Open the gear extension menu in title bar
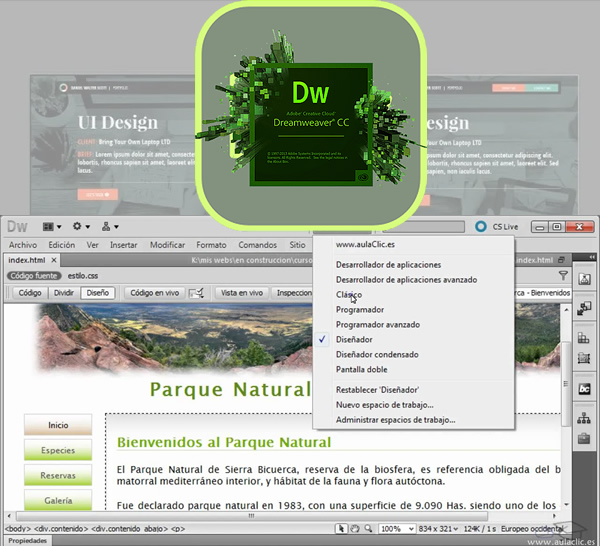 pyautogui.click(x=80, y=227)
